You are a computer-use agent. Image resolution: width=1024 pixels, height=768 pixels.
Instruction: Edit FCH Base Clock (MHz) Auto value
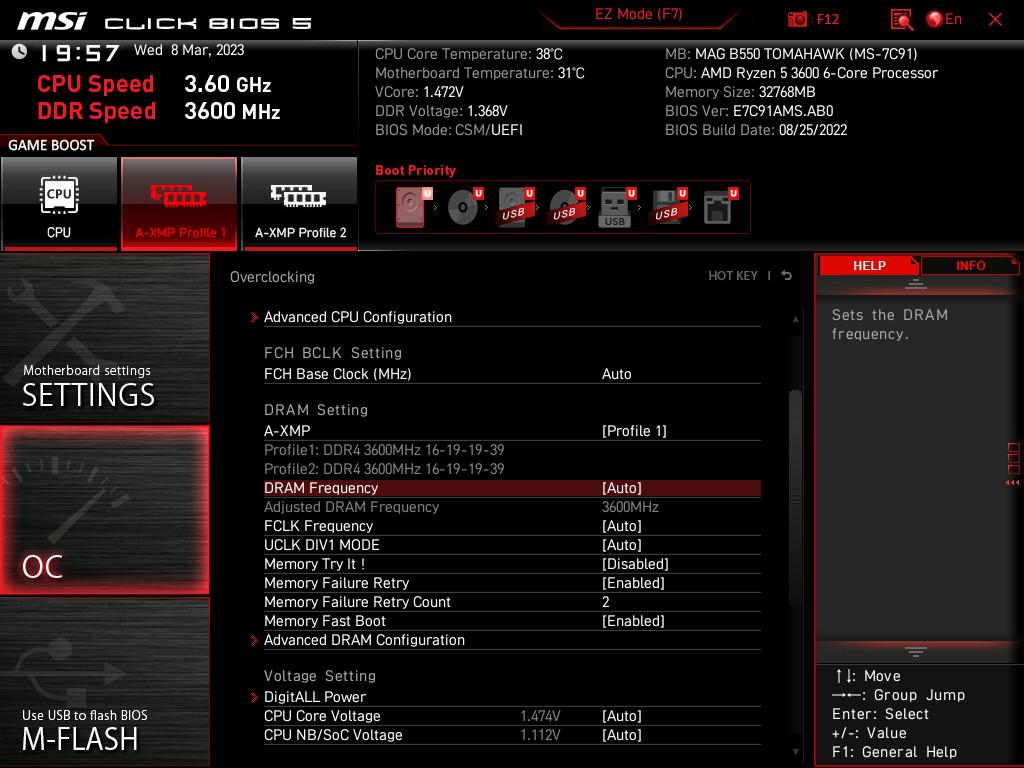point(616,374)
